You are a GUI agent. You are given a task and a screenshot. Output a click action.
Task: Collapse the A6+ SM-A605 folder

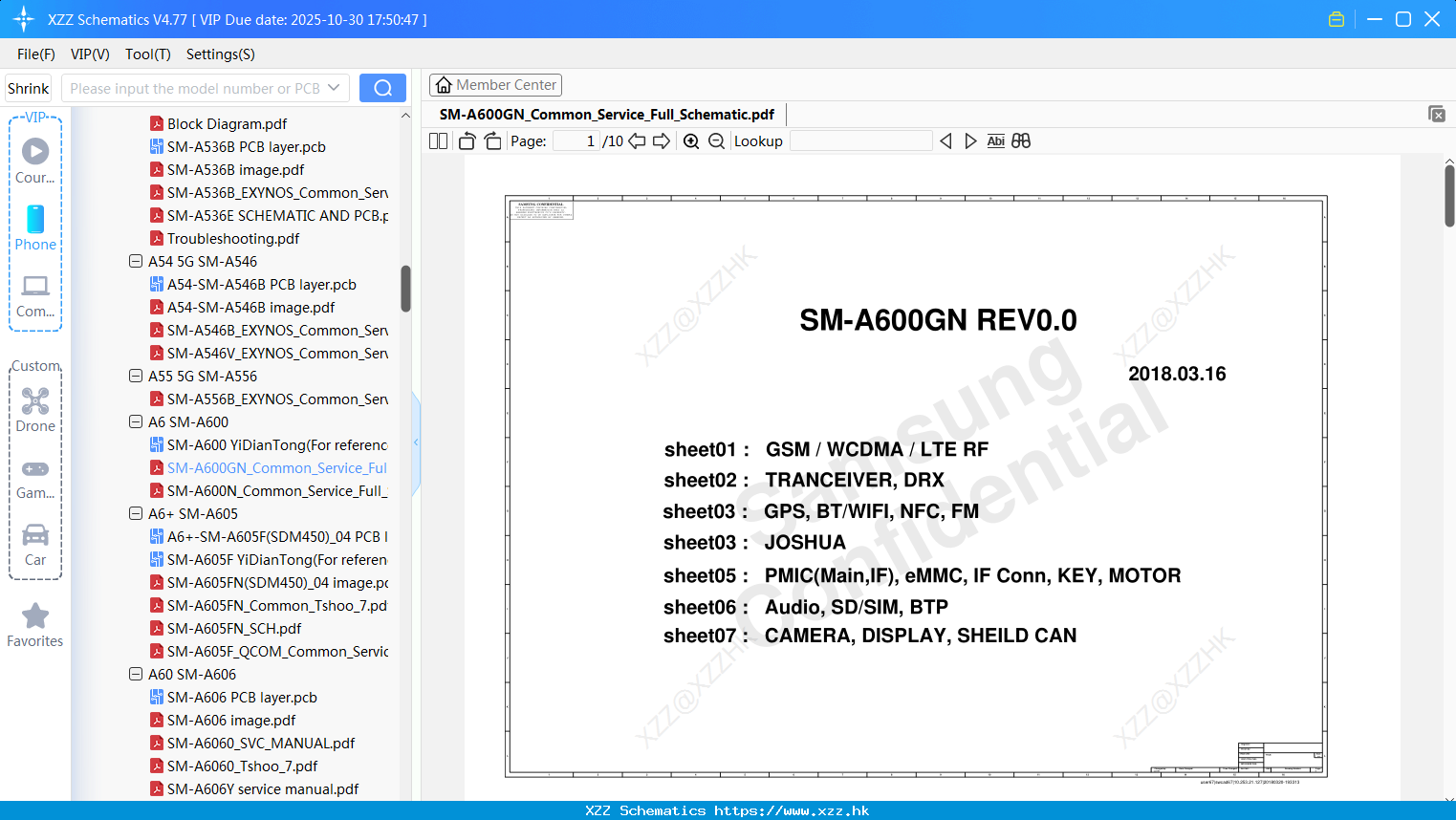136,513
